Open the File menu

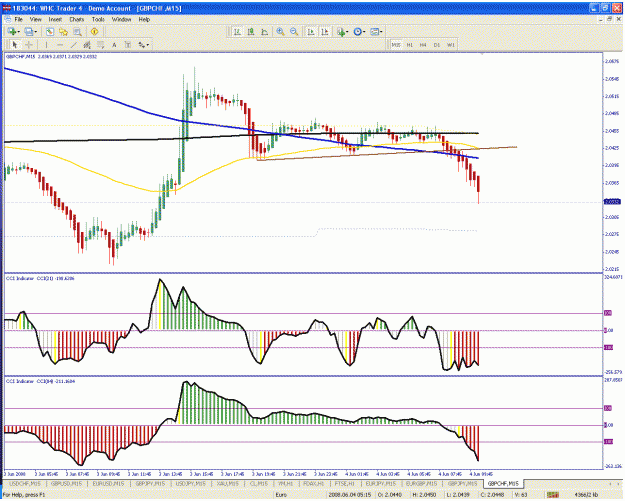pyautogui.click(x=19, y=19)
